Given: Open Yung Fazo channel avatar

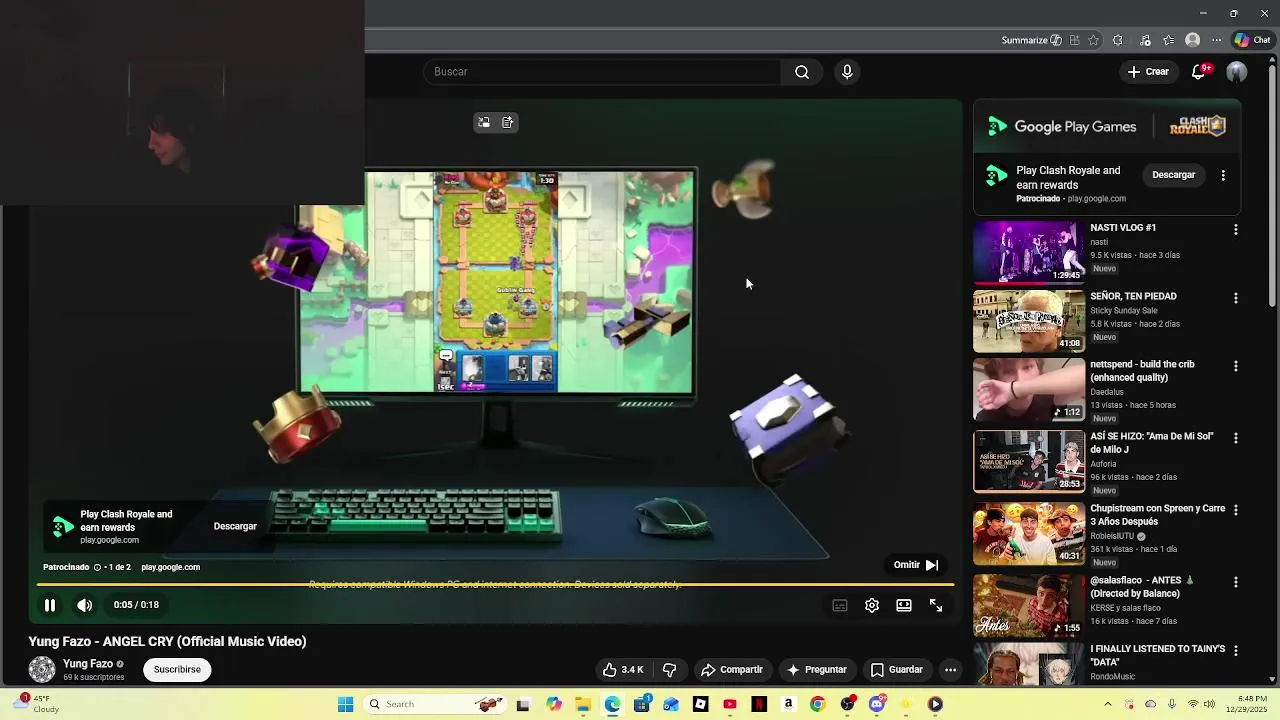Looking at the screenshot, I should click(42, 669).
